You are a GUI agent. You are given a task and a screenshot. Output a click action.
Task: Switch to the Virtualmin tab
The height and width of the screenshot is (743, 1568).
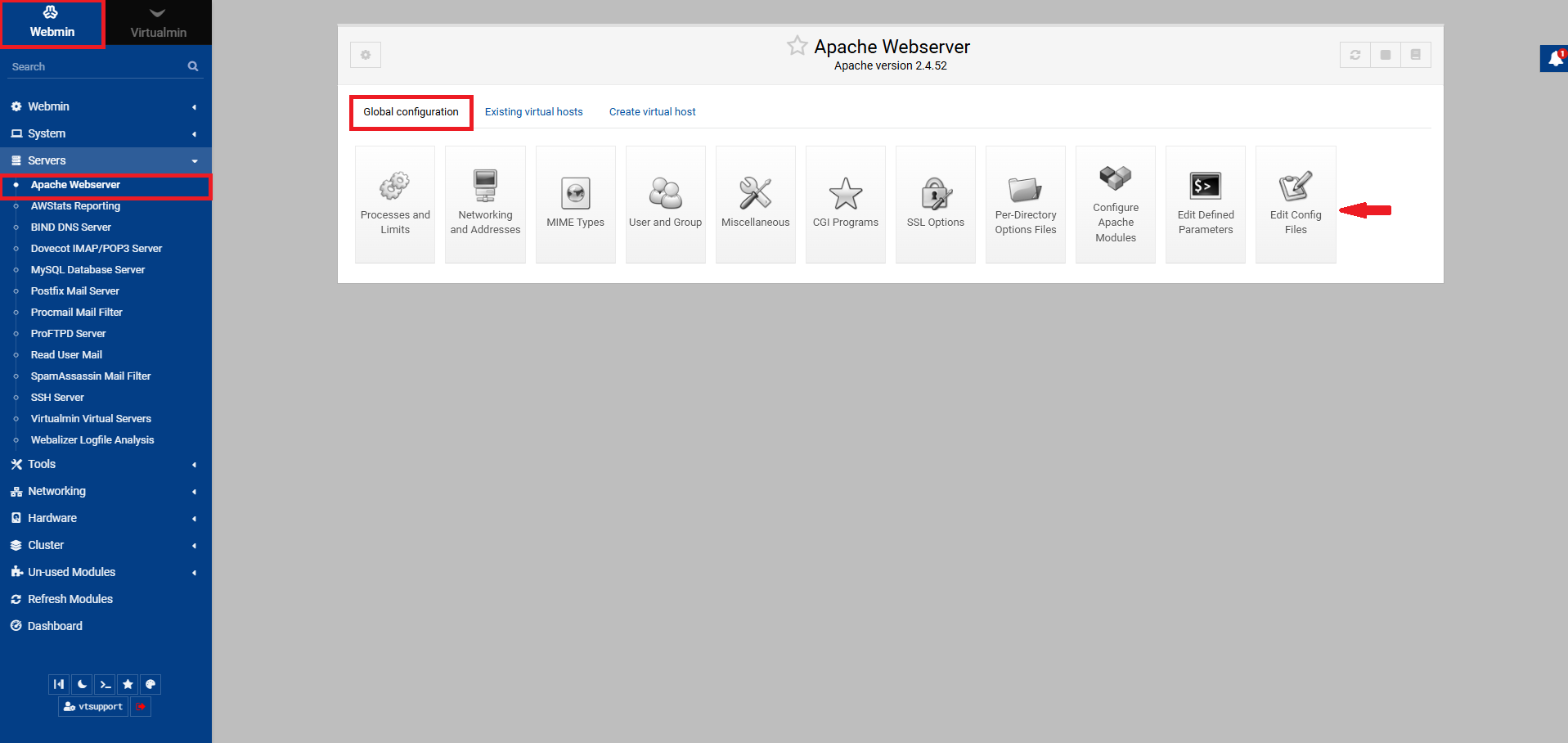pos(158,23)
